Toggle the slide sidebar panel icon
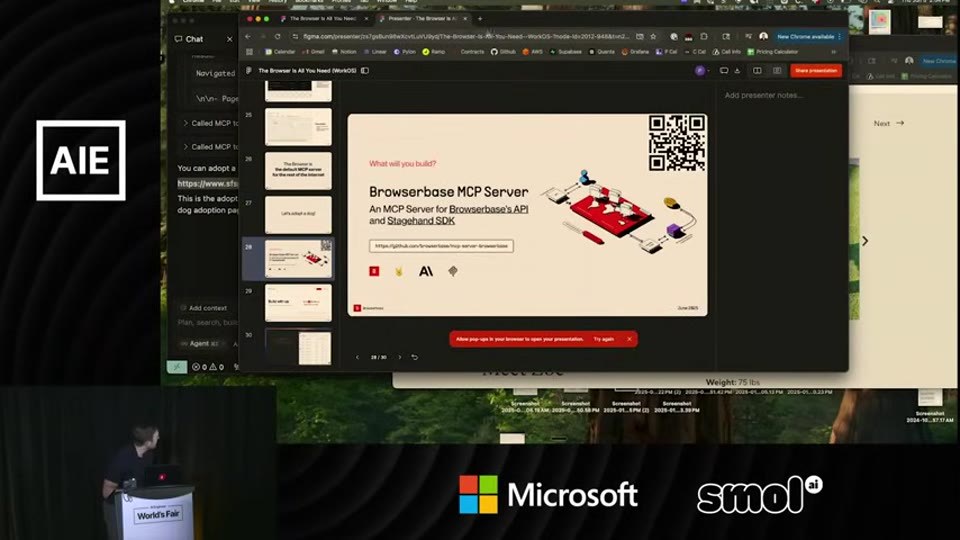This screenshot has width=960, height=540. pos(365,70)
